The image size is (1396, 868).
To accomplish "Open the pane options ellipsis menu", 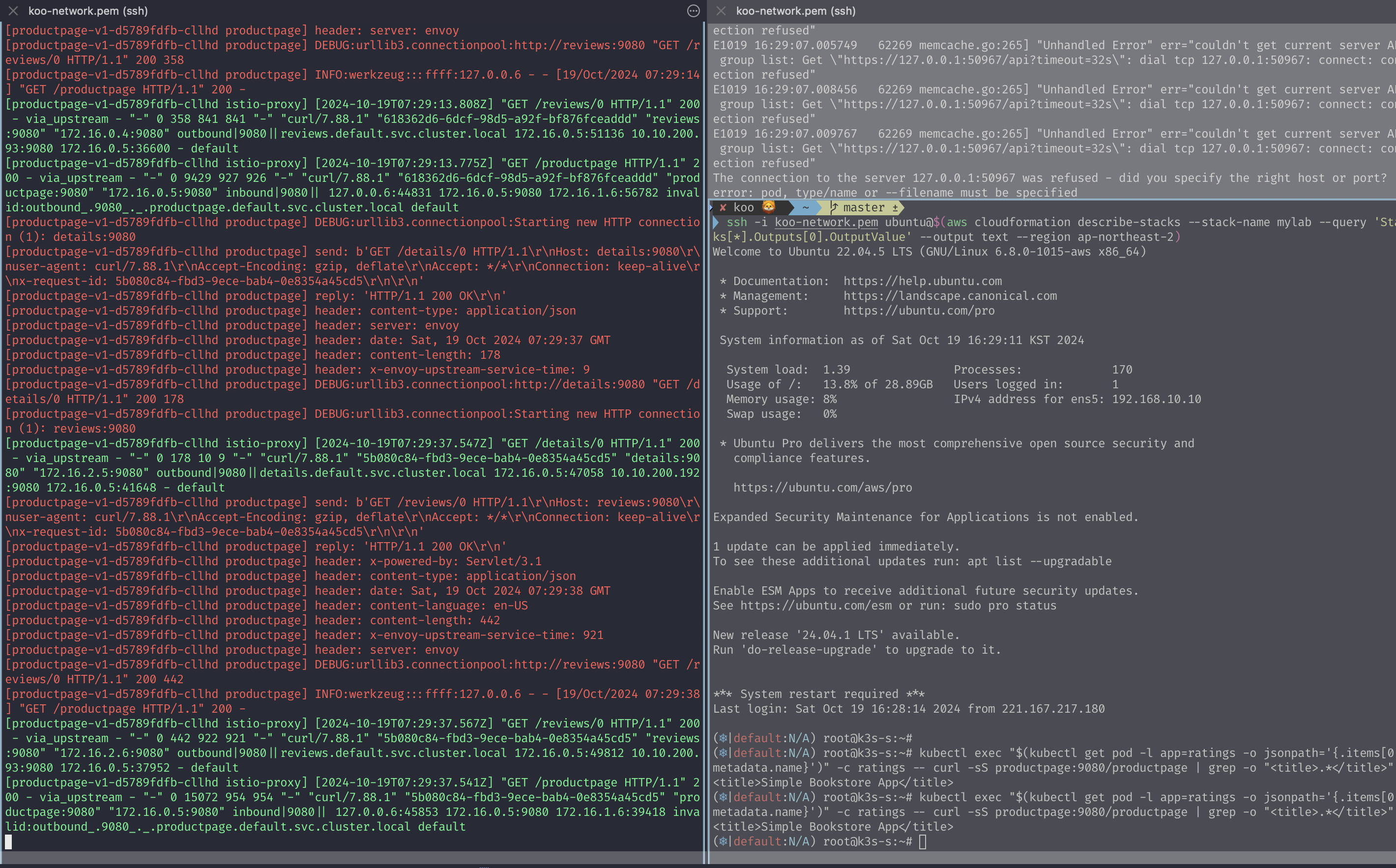I will click(694, 11).
